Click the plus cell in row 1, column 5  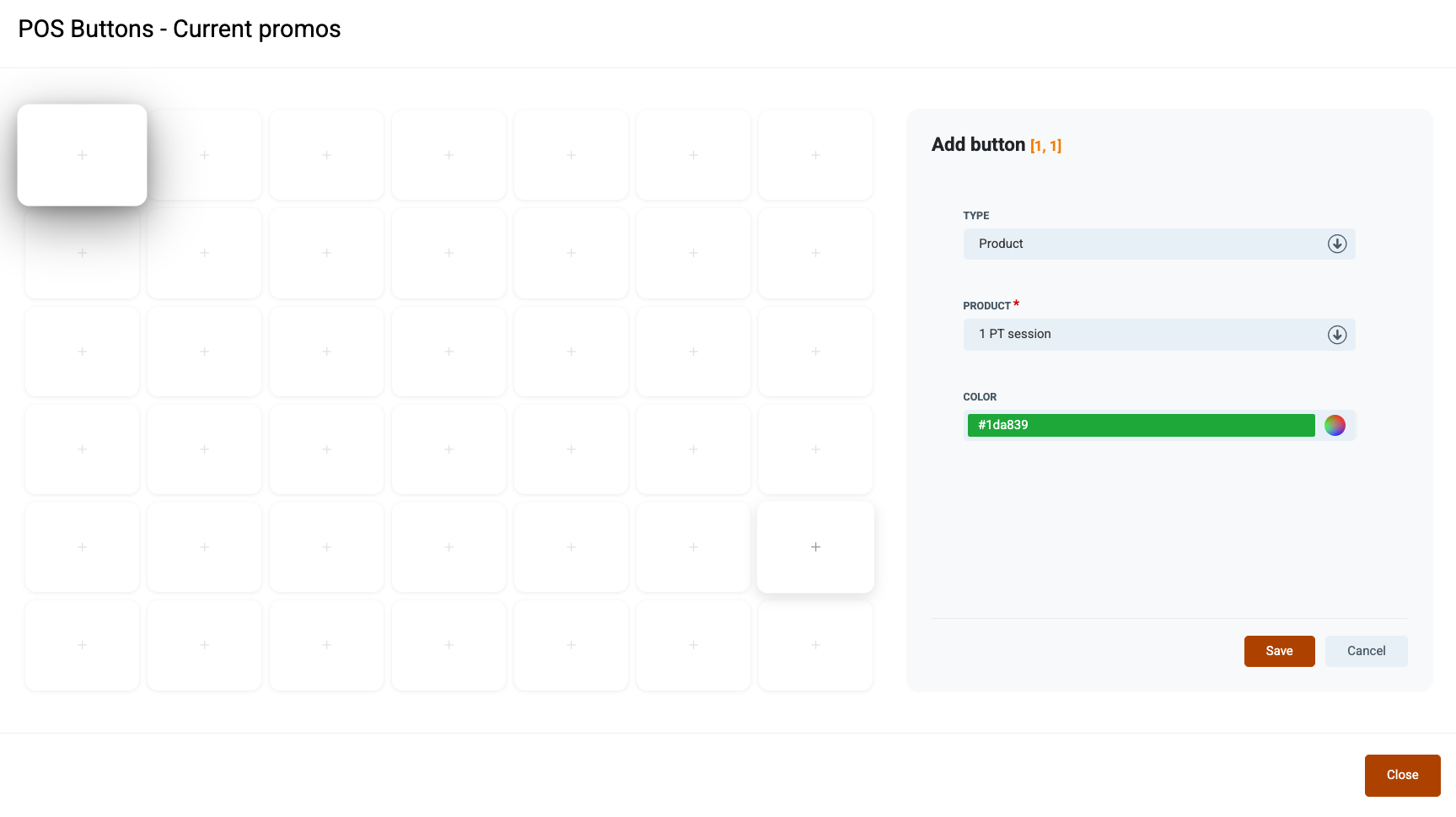[x=571, y=155]
